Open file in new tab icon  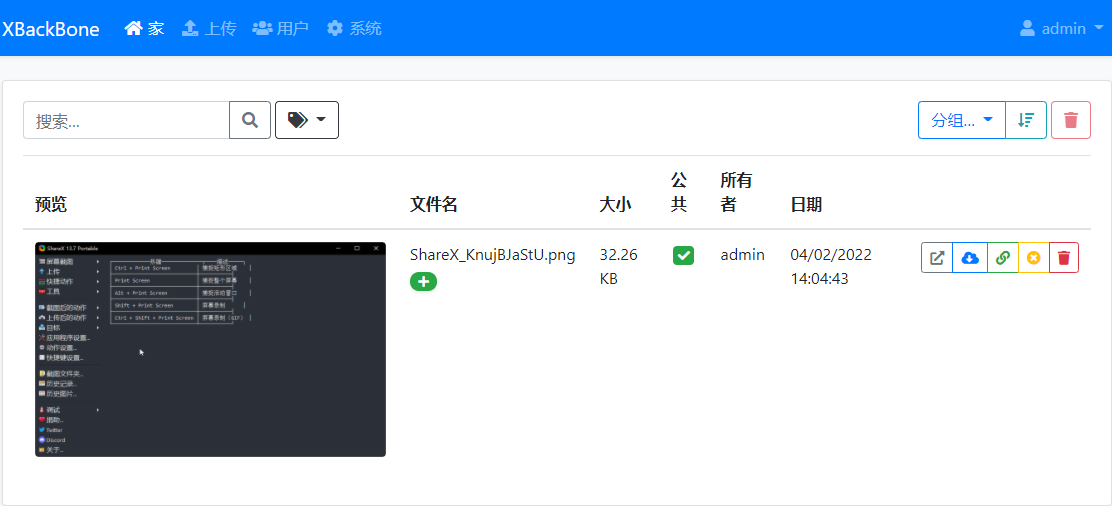click(x=937, y=258)
